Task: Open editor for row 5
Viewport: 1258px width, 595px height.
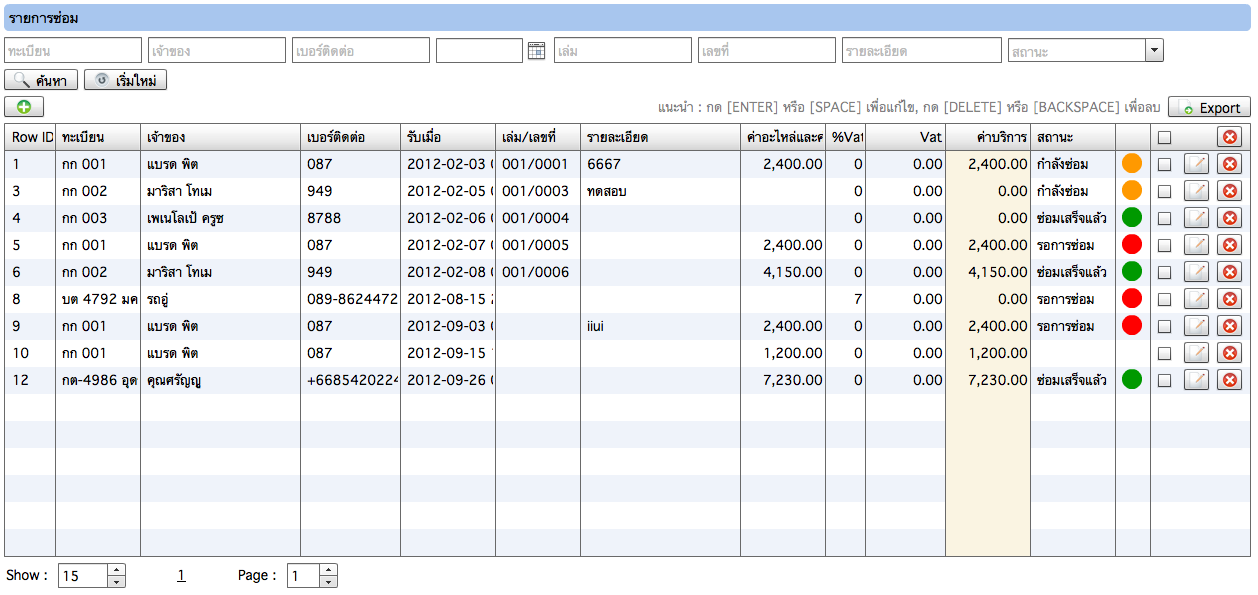Action: coord(1196,245)
